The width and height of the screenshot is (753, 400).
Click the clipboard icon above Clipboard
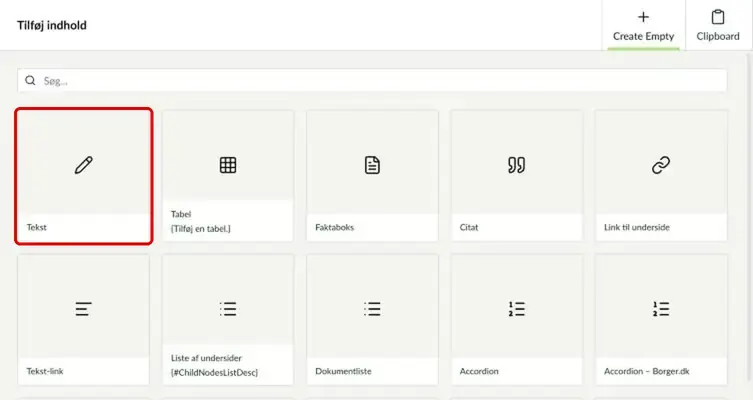718,17
